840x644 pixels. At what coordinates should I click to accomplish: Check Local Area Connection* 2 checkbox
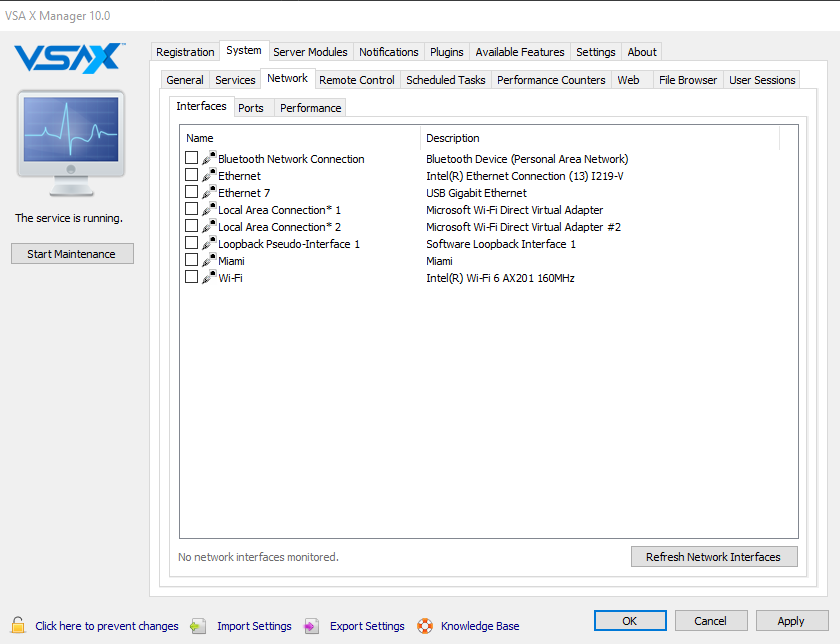(191, 226)
